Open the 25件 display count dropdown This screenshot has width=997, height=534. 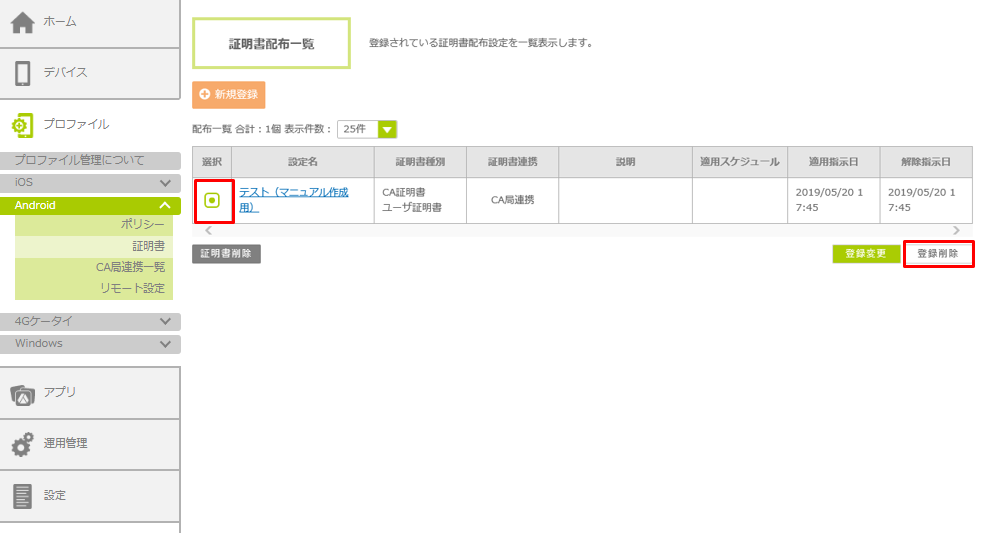[387, 129]
